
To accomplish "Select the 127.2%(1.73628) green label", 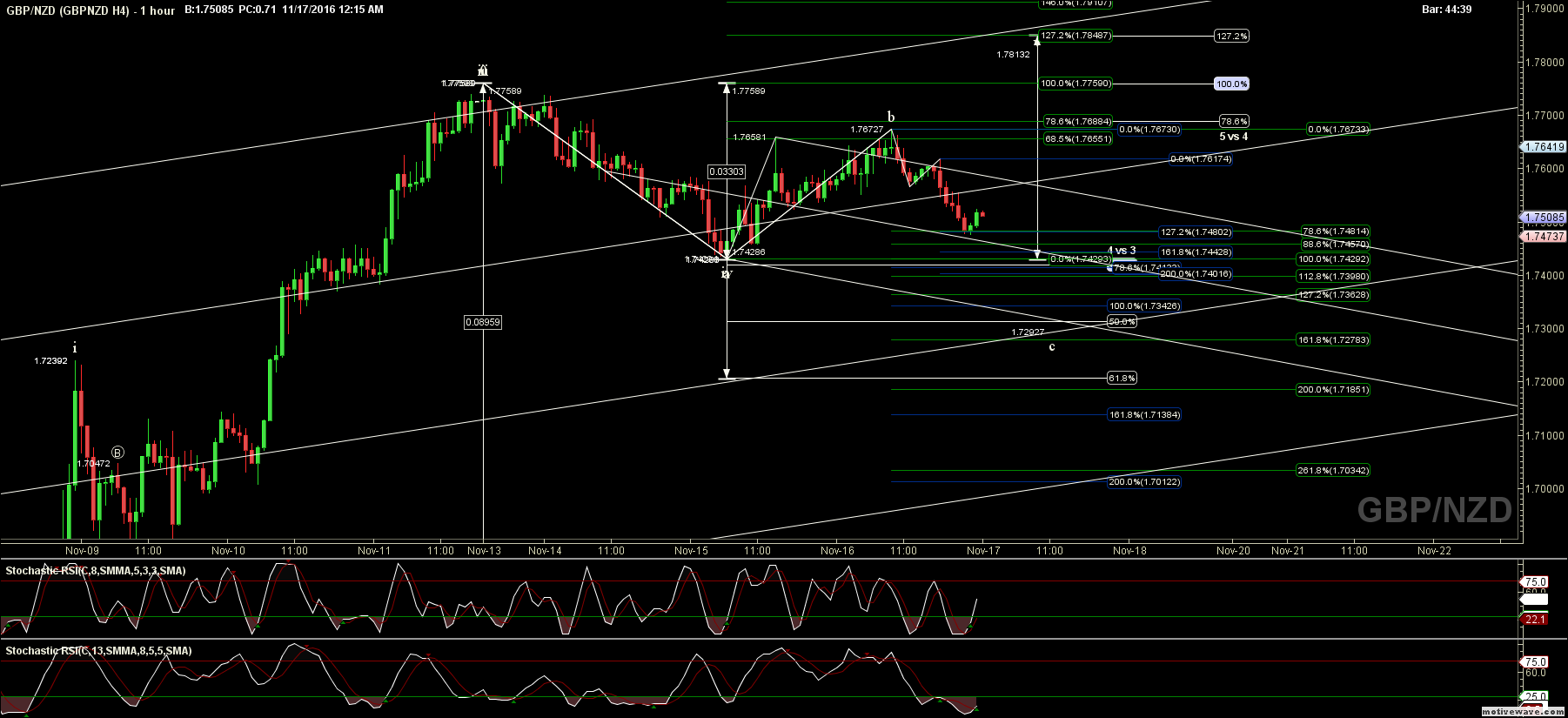I will click(1333, 295).
